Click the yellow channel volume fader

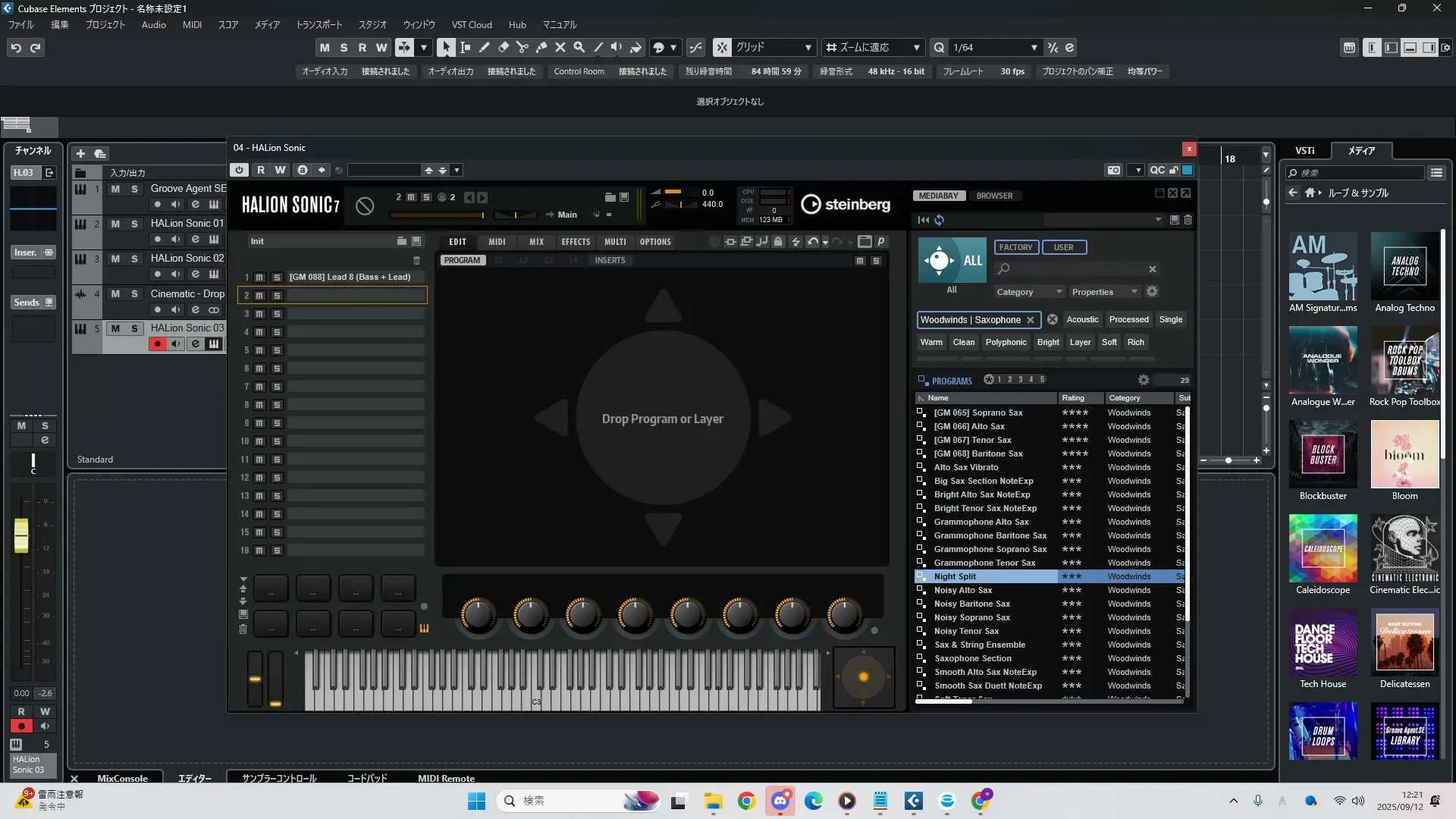[21, 535]
